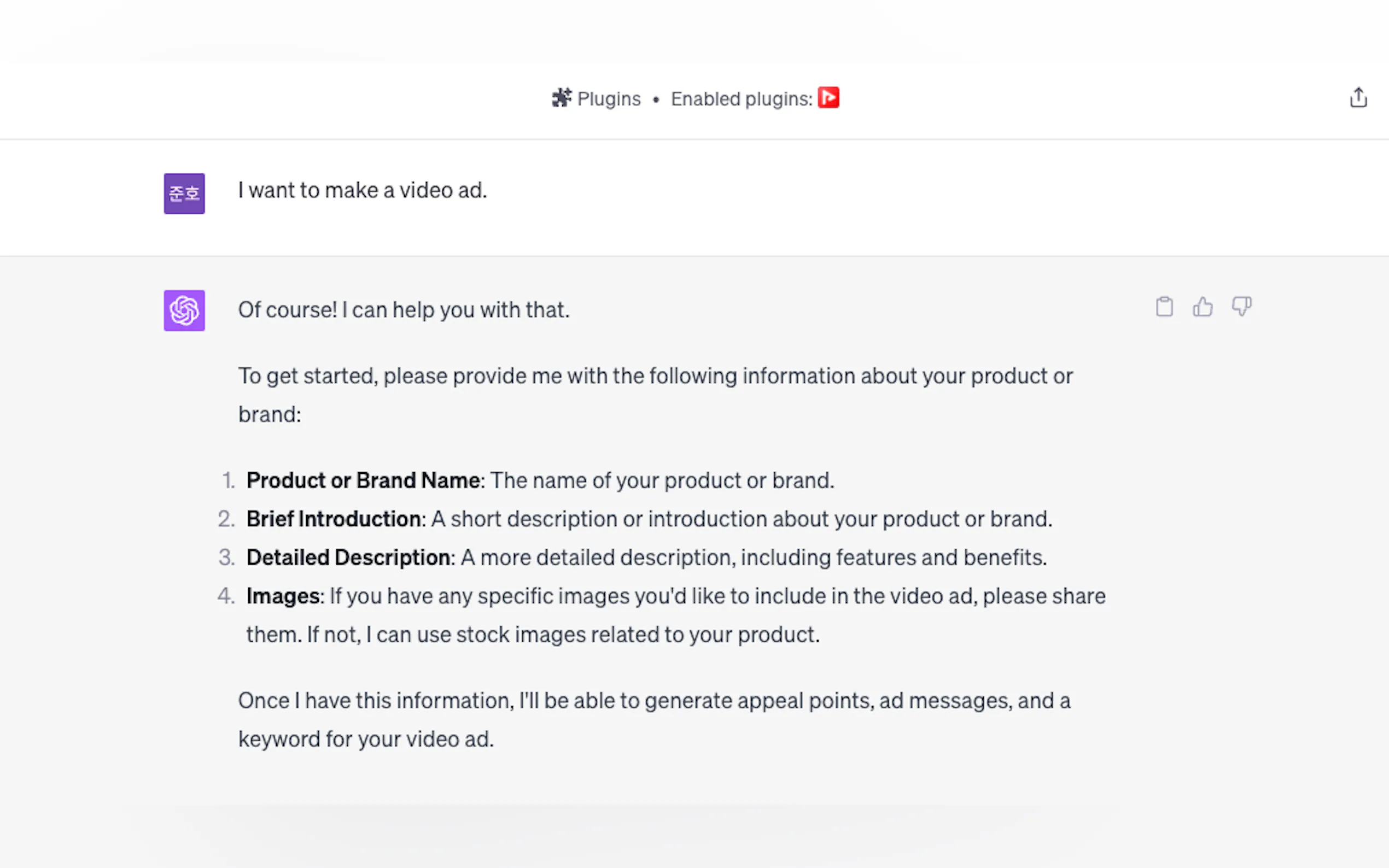Give the response a thumbs up
1389x868 pixels.
[x=1203, y=307]
